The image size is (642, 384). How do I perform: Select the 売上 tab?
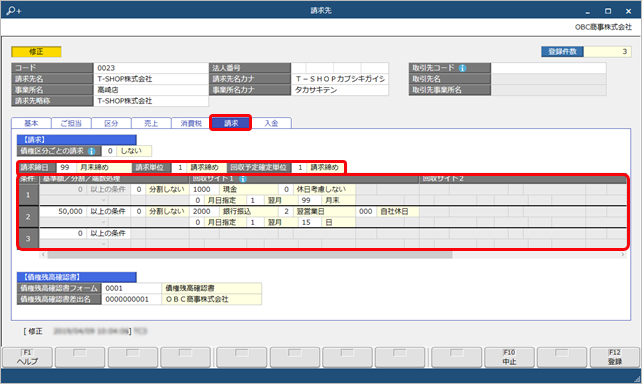[x=151, y=123]
